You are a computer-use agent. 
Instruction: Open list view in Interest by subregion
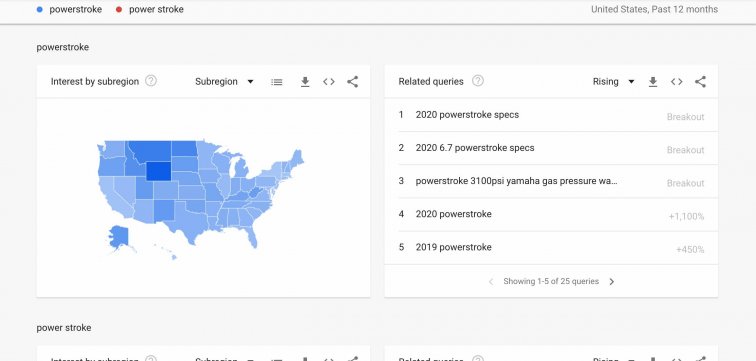pos(277,82)
